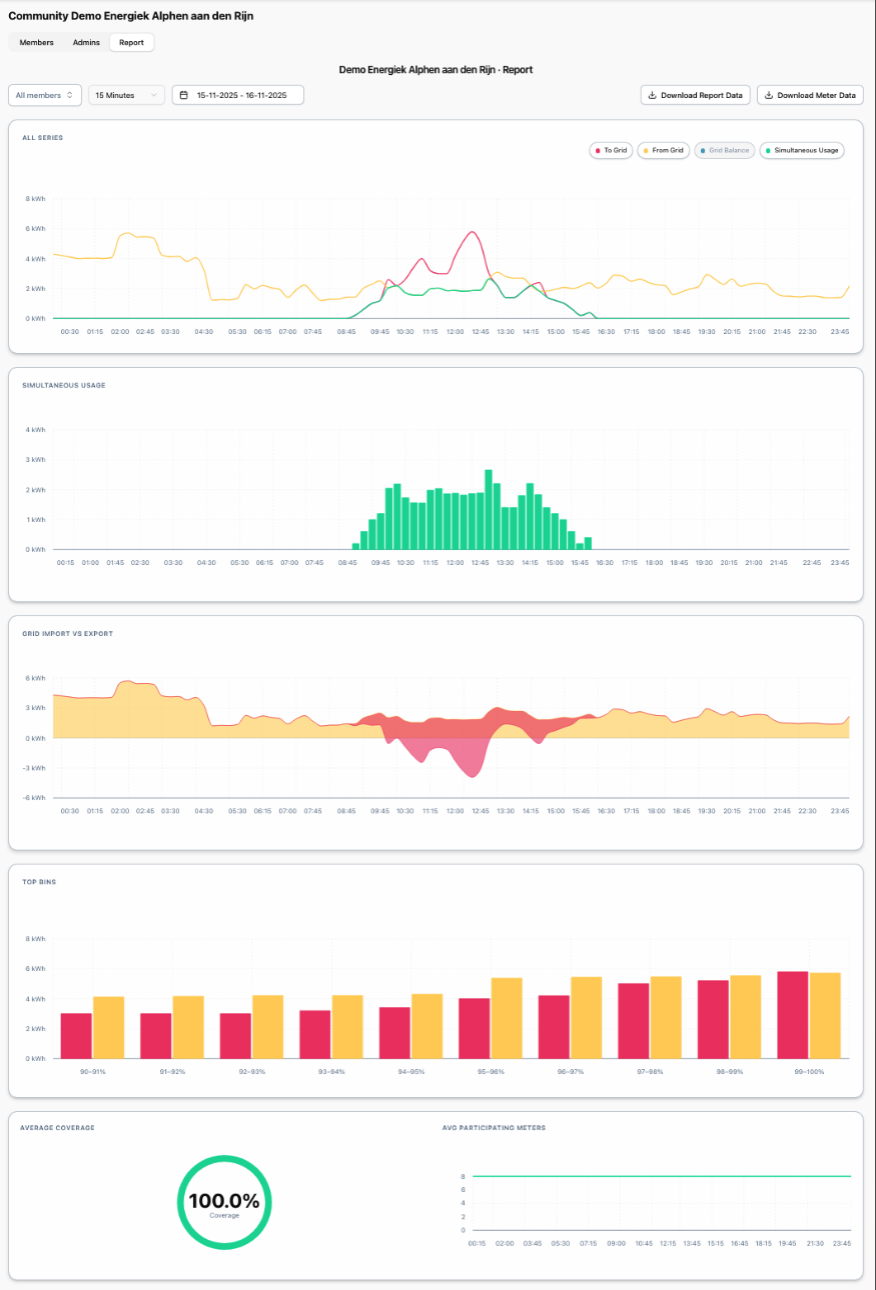
Task: Click the download icon beside Download Meter Data
Action: pos(769,95)
